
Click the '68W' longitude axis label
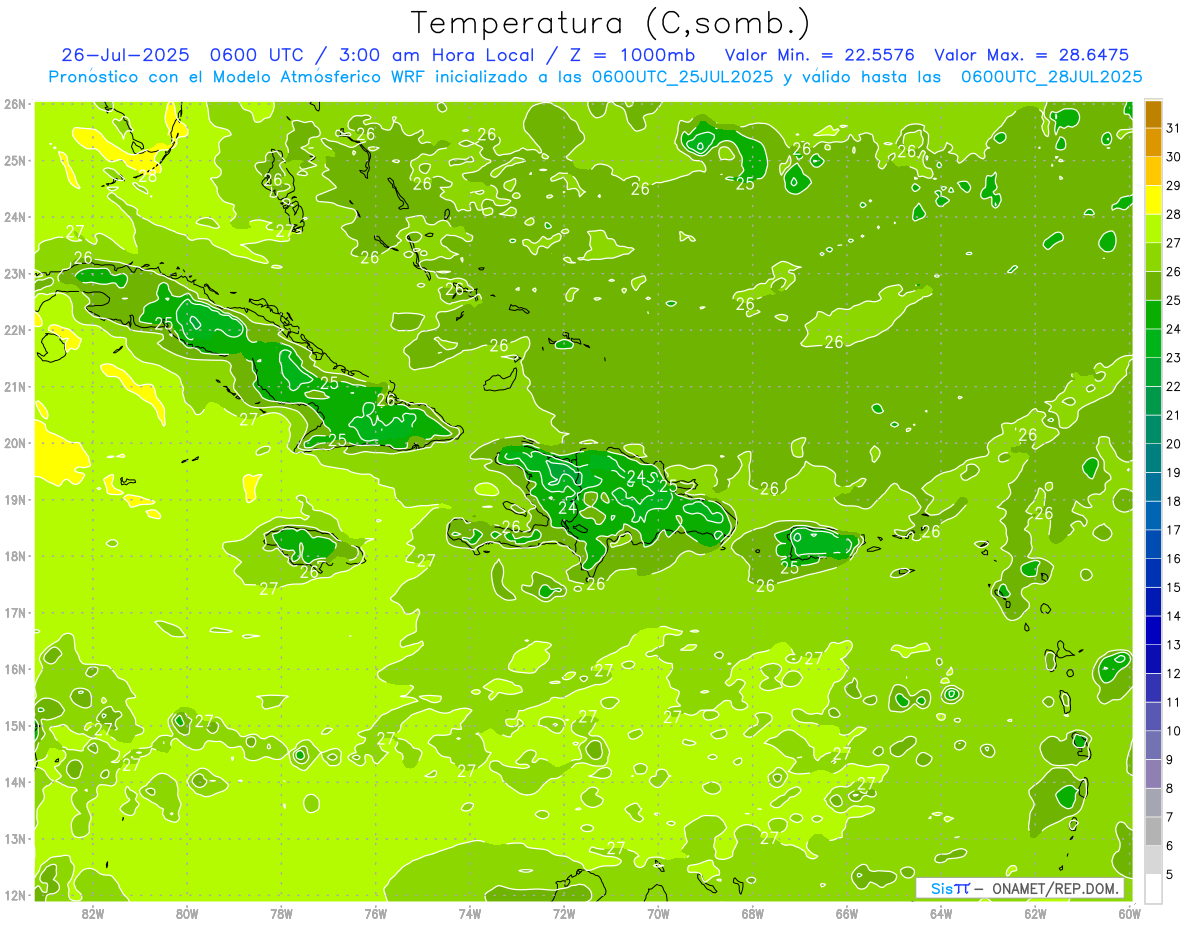coord(753,913)
